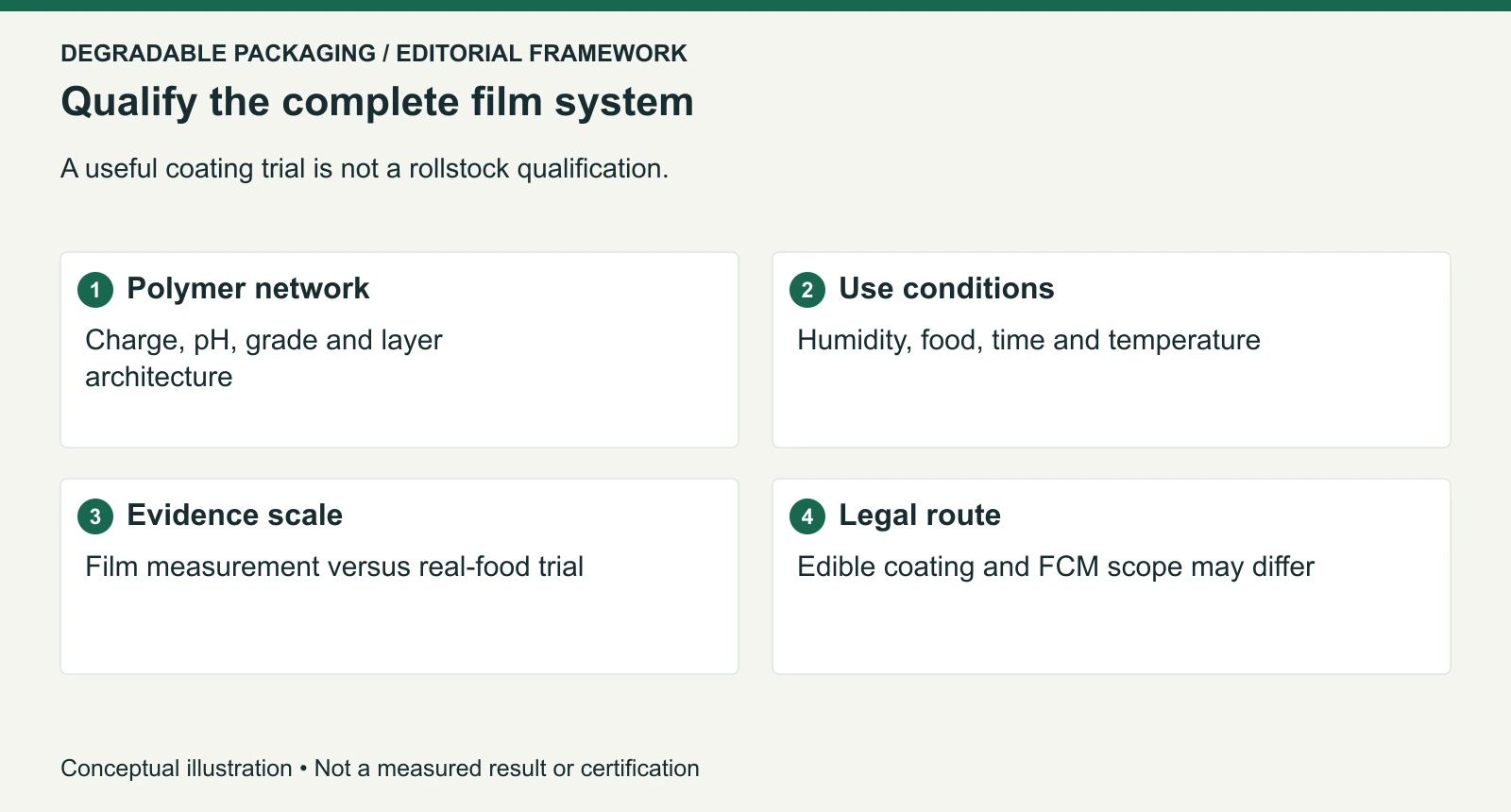Image resolution: width=1511 pixels, height=812 pixels.
Task: Select the "Polymer network" card heading
Action: tap(248, 289)
